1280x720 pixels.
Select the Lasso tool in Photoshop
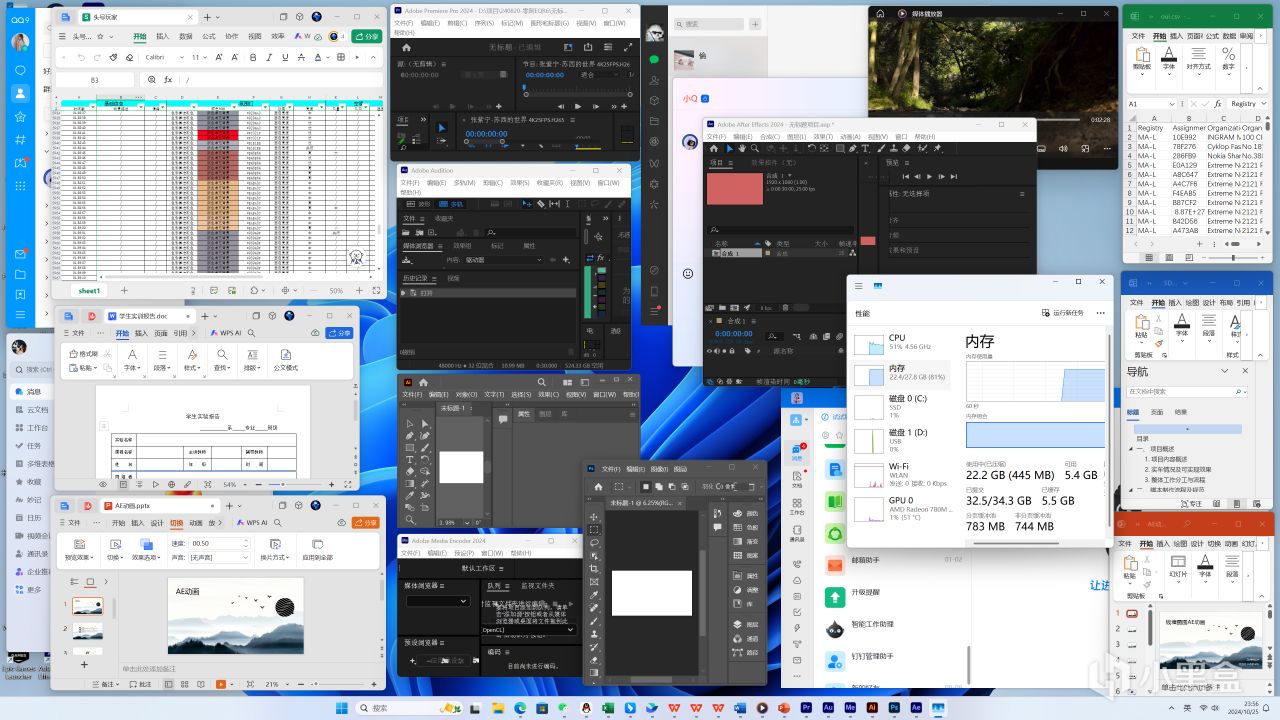tap(594, 543)
